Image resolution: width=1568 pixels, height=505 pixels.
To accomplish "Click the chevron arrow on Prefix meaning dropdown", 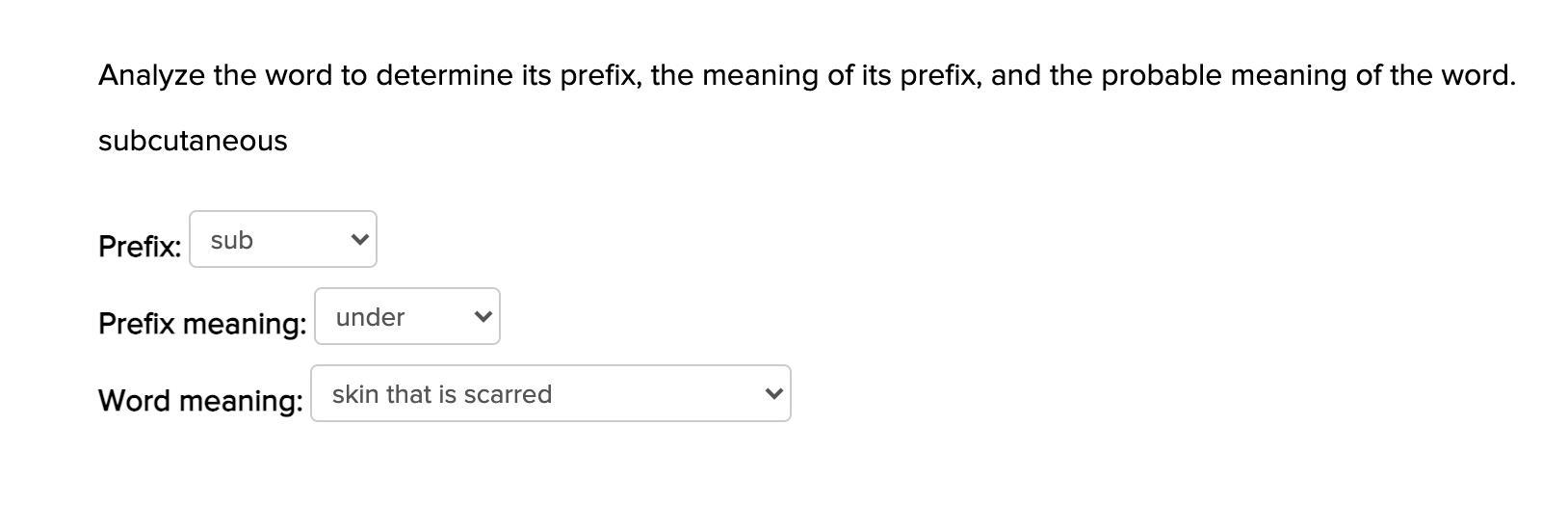I will (x=483, y=316).
